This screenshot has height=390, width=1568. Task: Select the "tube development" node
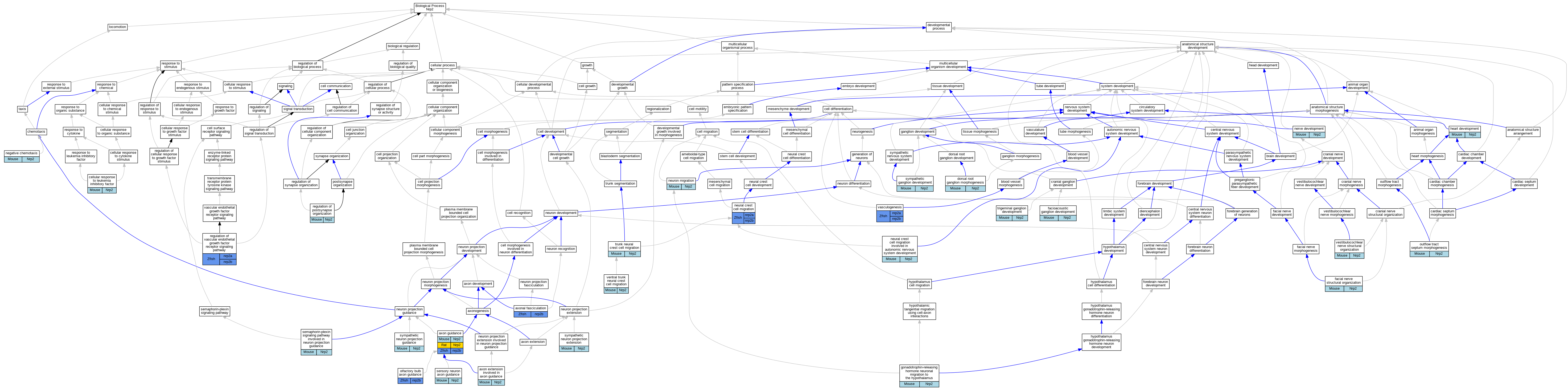click(x=1050, y=86)
